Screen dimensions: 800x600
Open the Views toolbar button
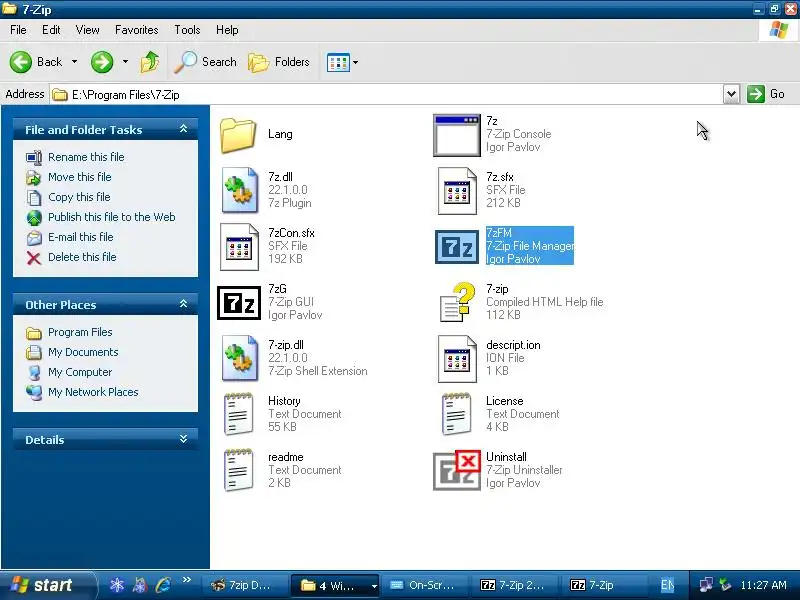tap(338, 62)
